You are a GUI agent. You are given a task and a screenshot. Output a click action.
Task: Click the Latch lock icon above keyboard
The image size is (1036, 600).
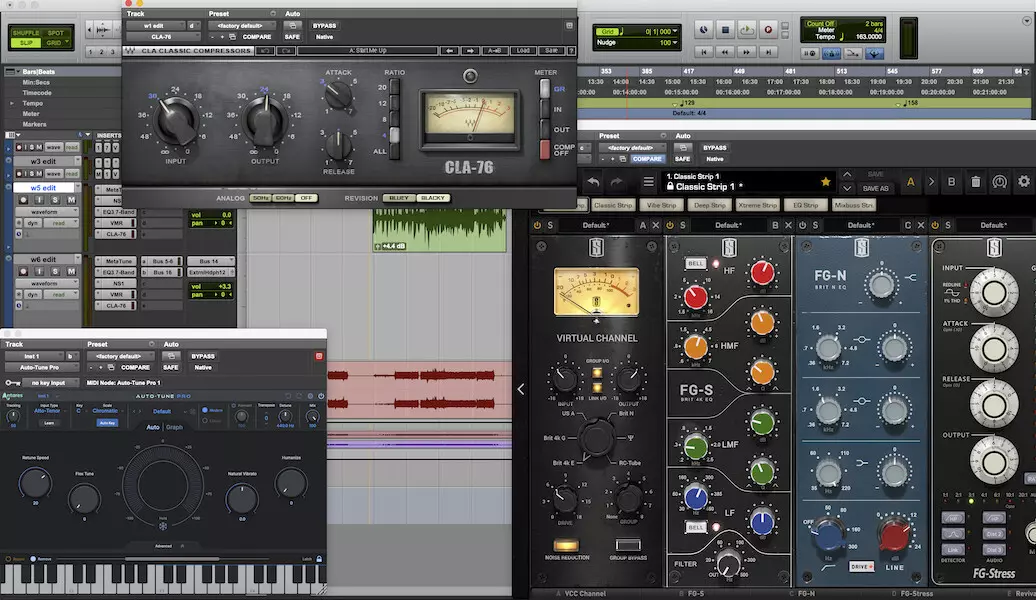[x=320, y=558]
